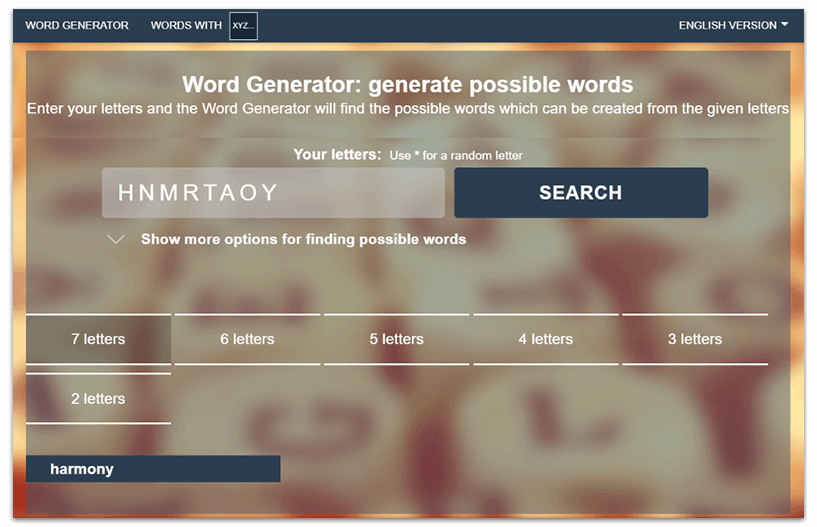Click the 'Your letters:' label
Screen dimensions: 817x527
click(x=337, y=154)
